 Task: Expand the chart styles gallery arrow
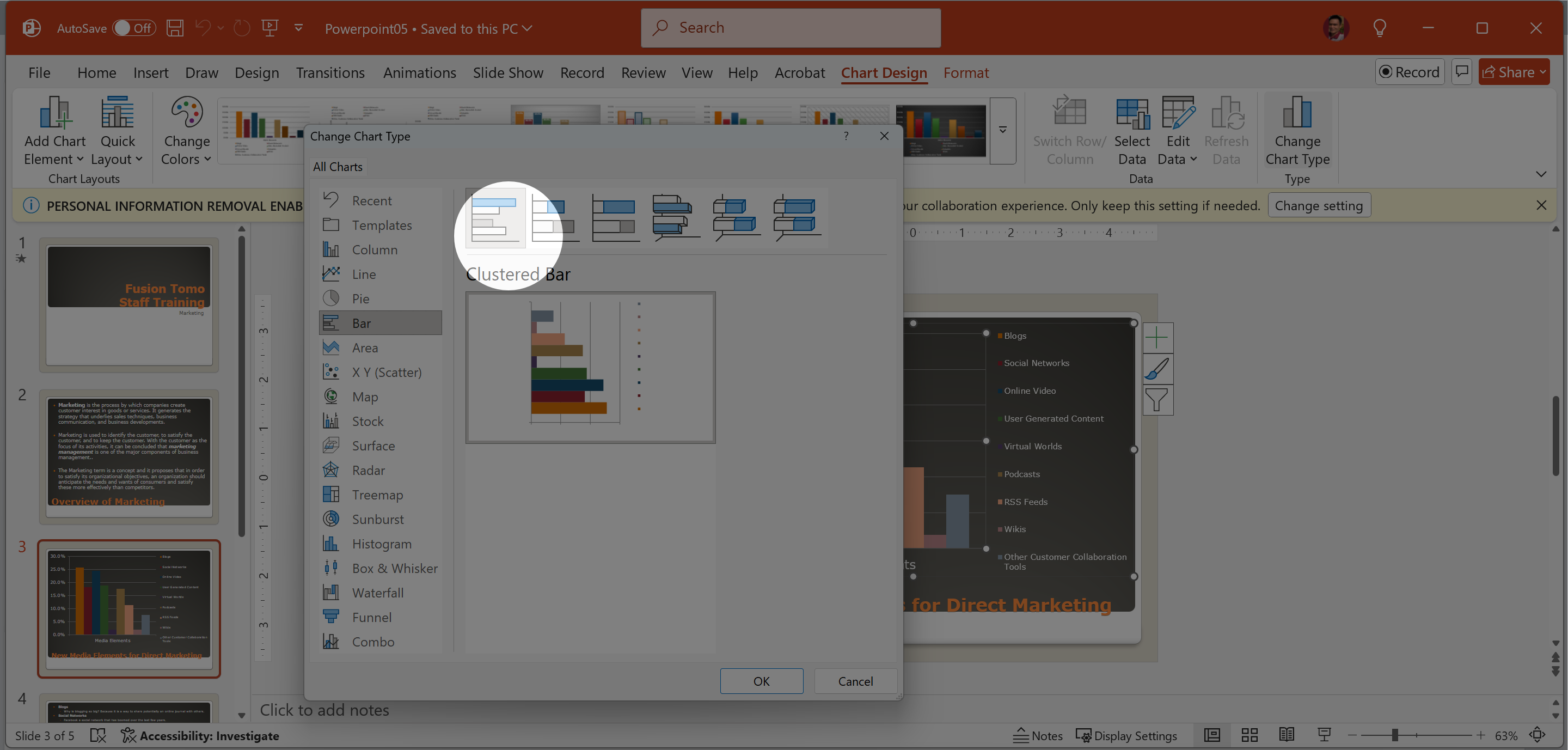[x=1002, y=130]
